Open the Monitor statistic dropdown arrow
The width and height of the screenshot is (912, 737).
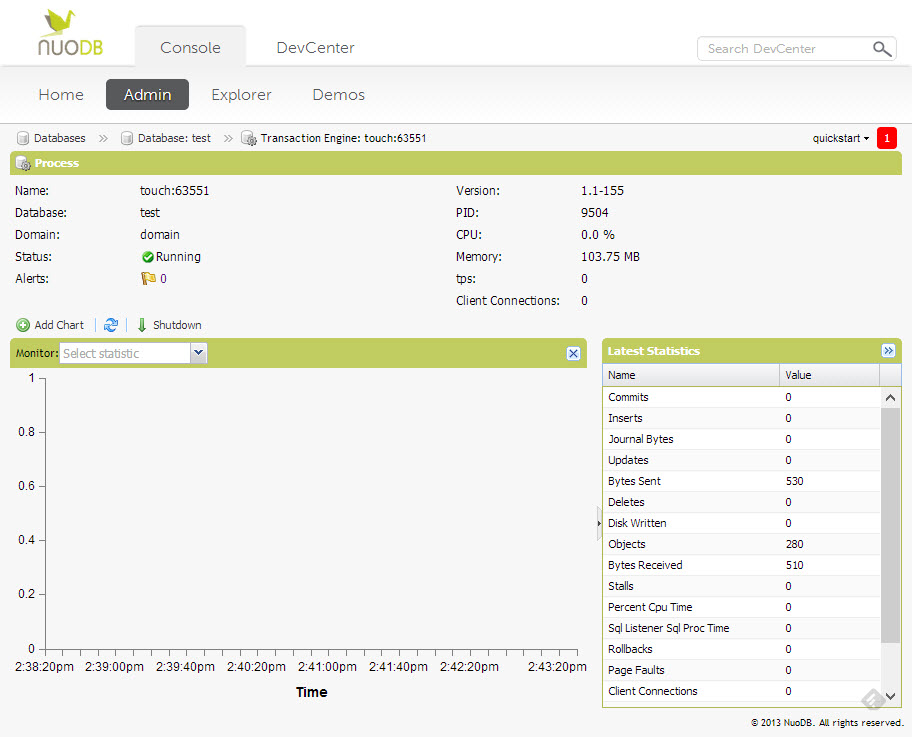198,353
